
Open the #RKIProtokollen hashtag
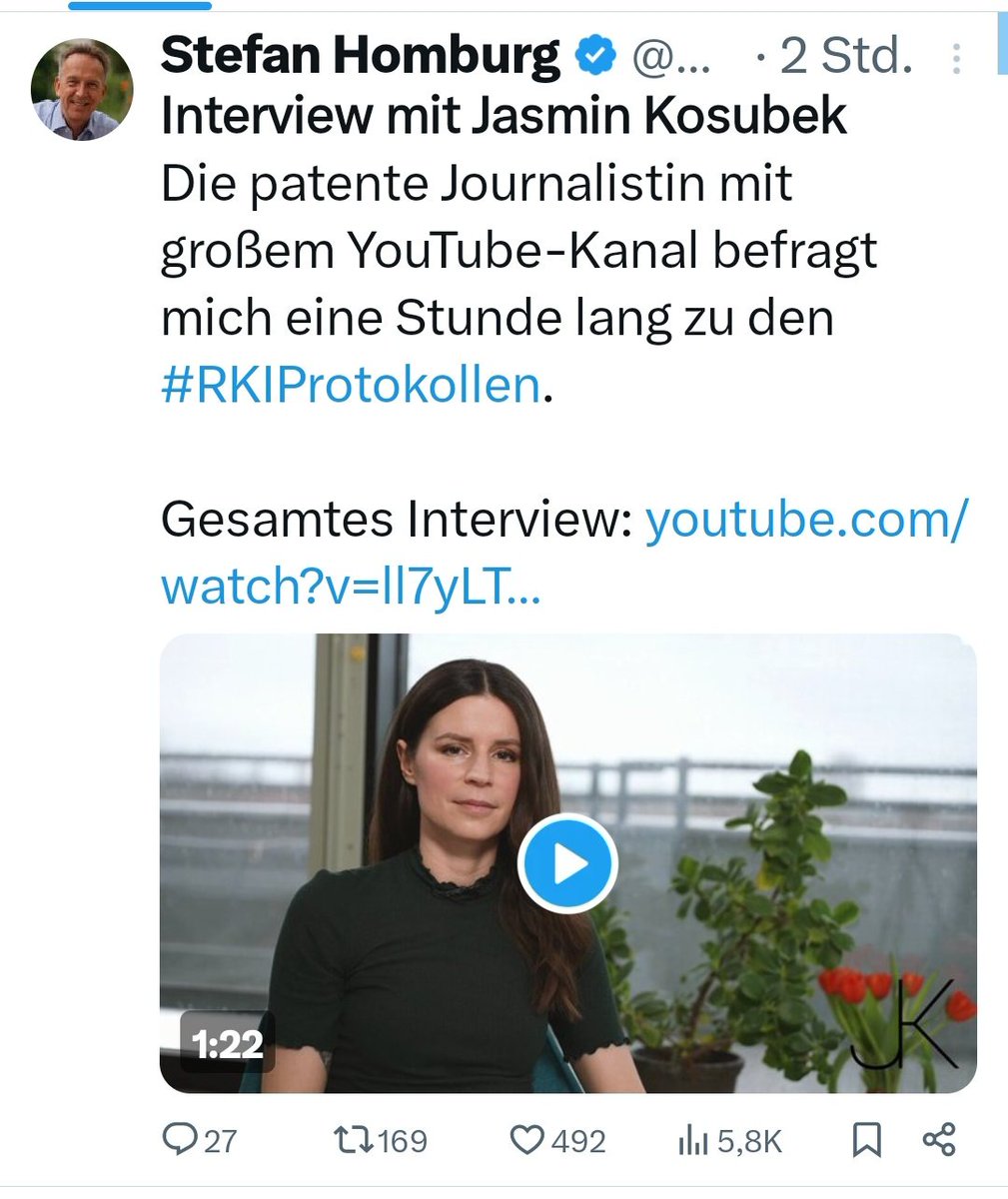tap(351, 386)
